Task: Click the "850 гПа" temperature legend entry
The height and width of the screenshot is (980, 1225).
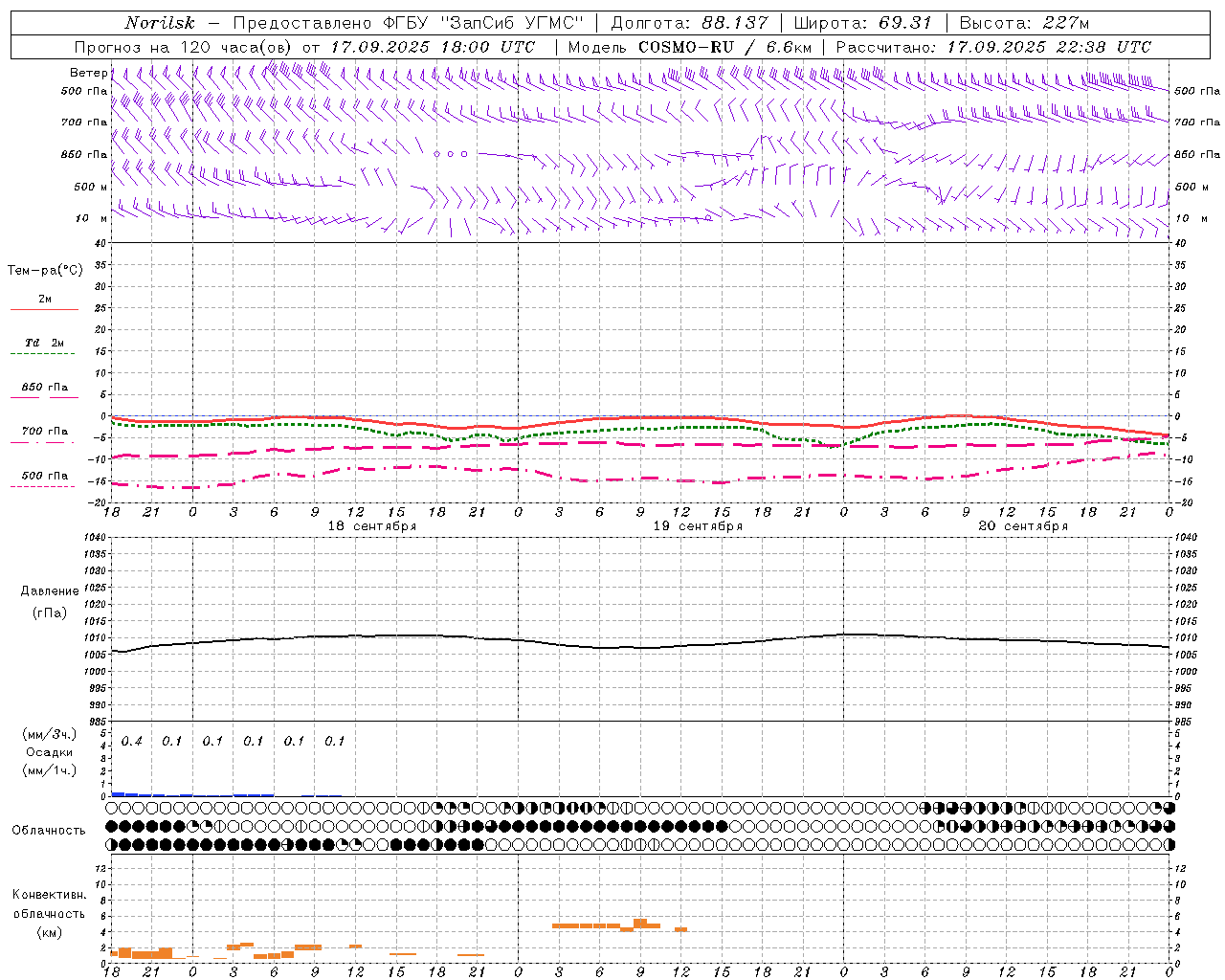Action: 45,388
